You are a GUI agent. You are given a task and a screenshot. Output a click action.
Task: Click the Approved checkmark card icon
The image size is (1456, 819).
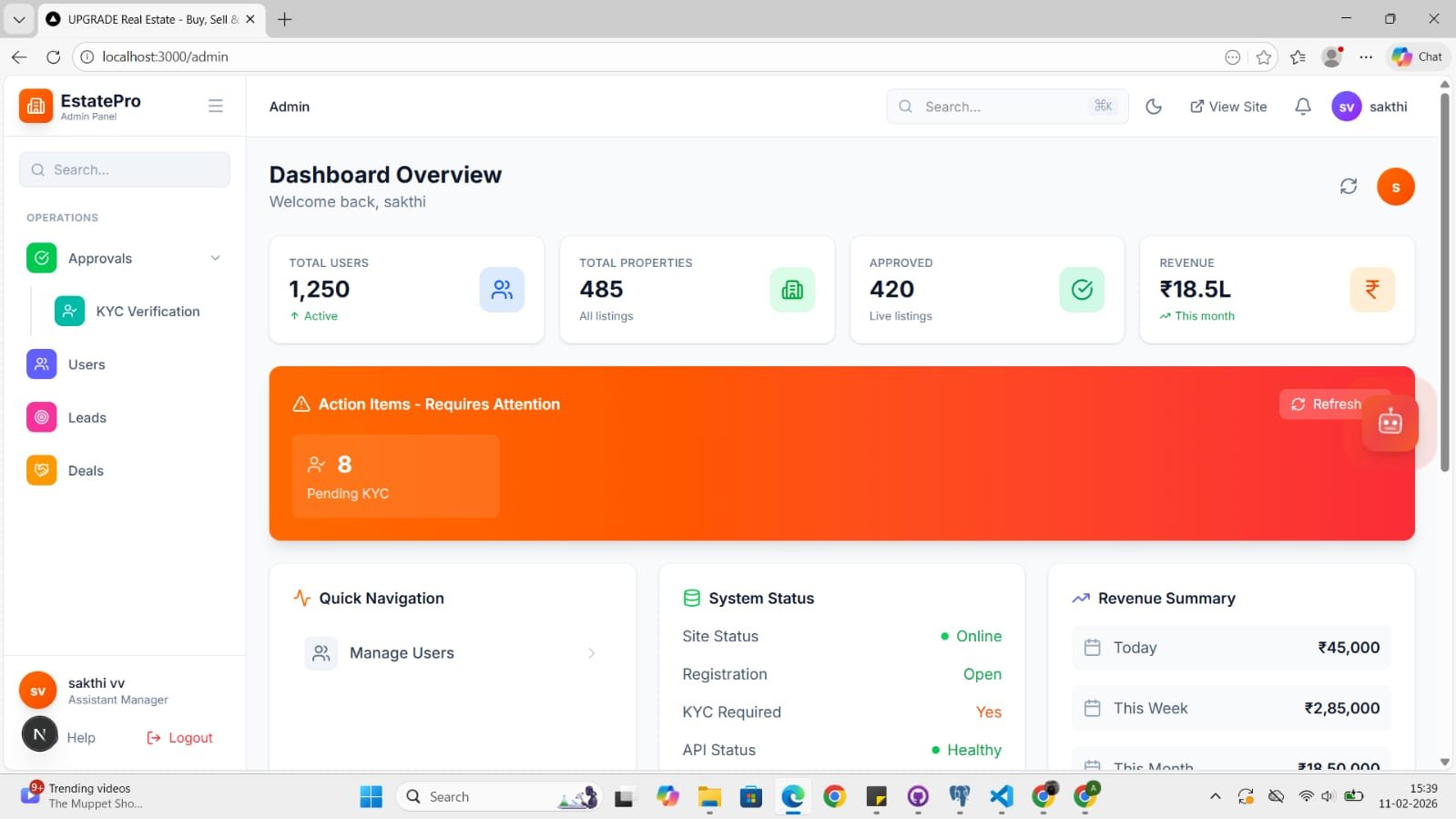click(x=1082, y=290)
